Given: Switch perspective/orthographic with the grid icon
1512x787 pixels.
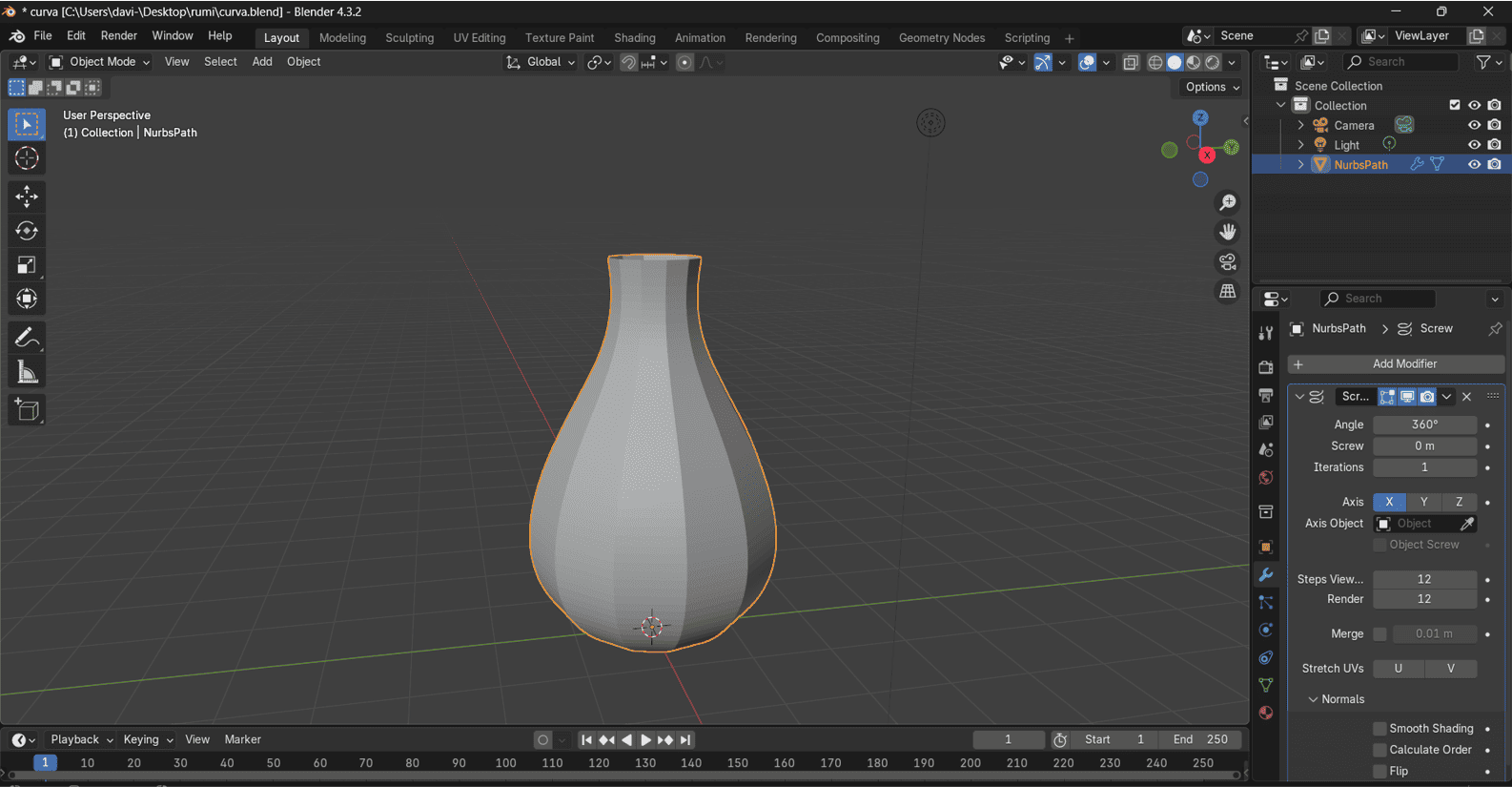Looking at the screenshot, I should click(1228, 291).
